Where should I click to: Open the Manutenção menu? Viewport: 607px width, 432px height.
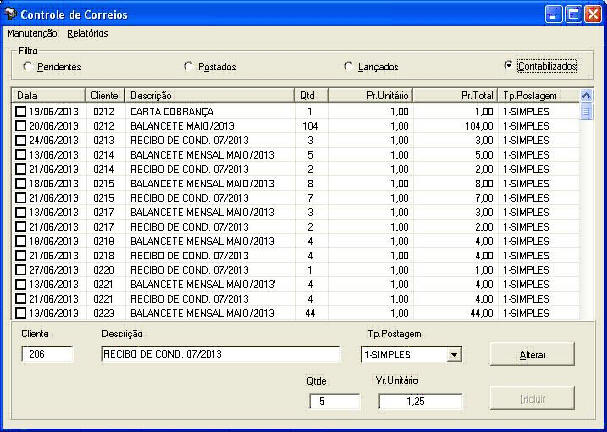click(x=31, y=34)
